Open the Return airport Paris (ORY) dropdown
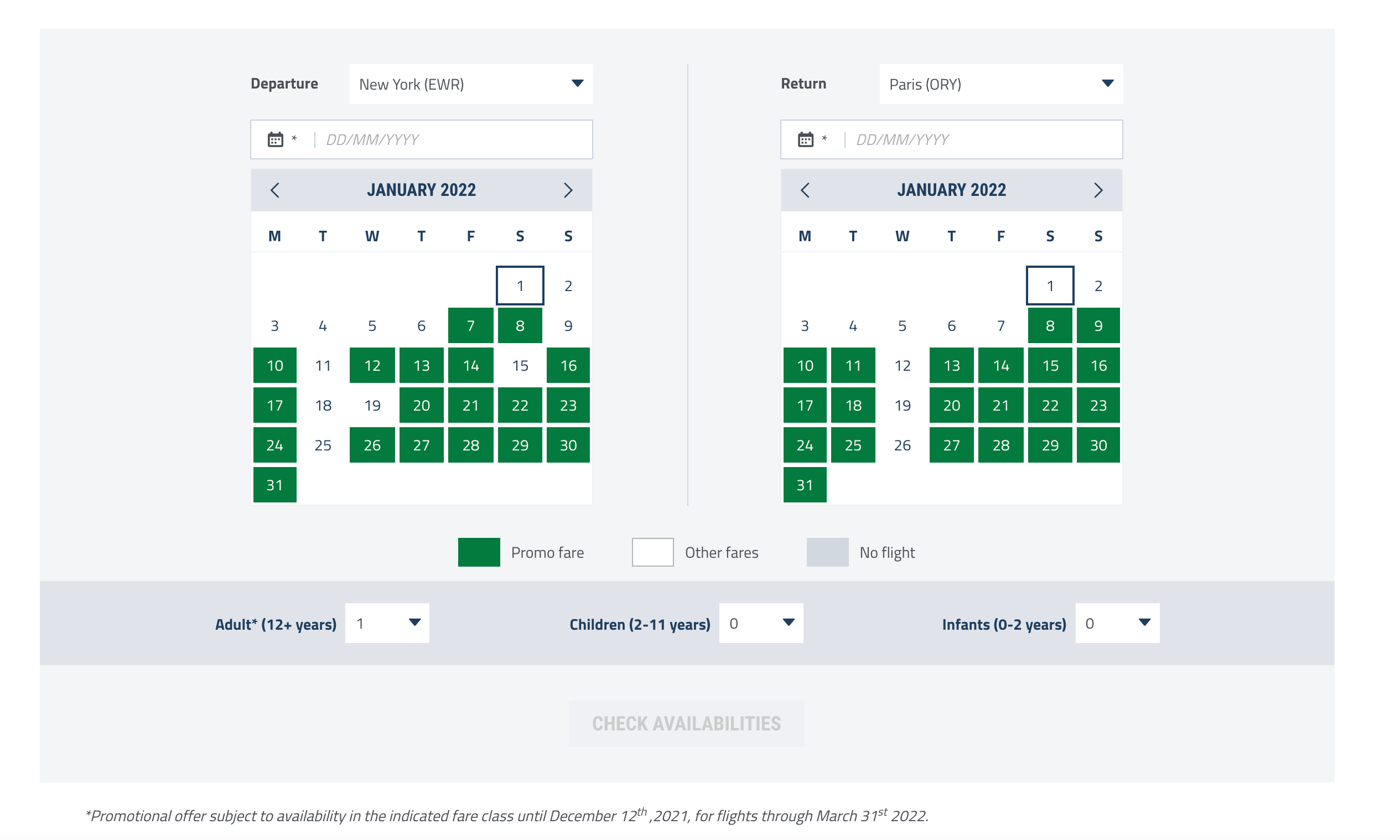This screenshot has height=840, width=1400. coord(1001,84)
